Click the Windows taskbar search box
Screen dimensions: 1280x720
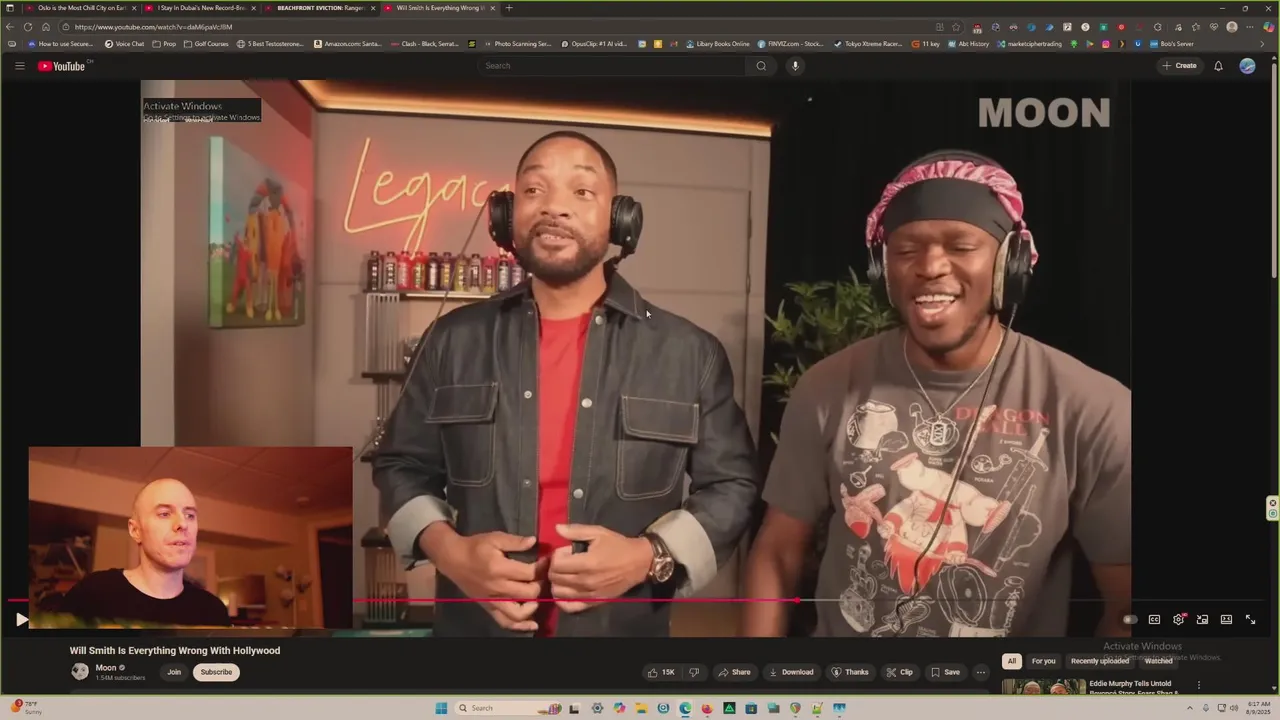pos(506,709)
